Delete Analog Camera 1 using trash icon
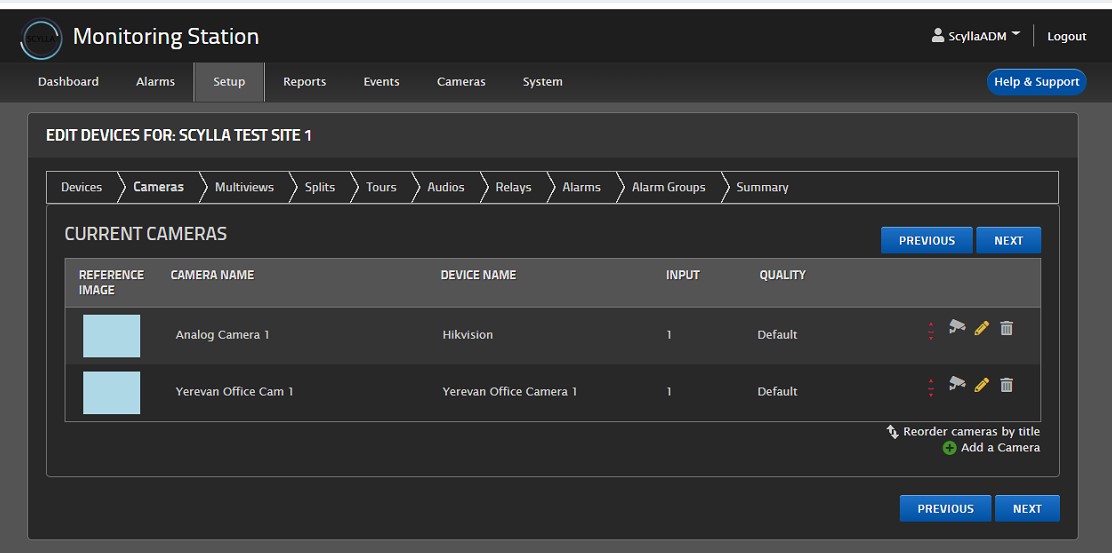The height and width of the screenshot is (553, 1112). pyautogui.click(x=1007, y=328)
